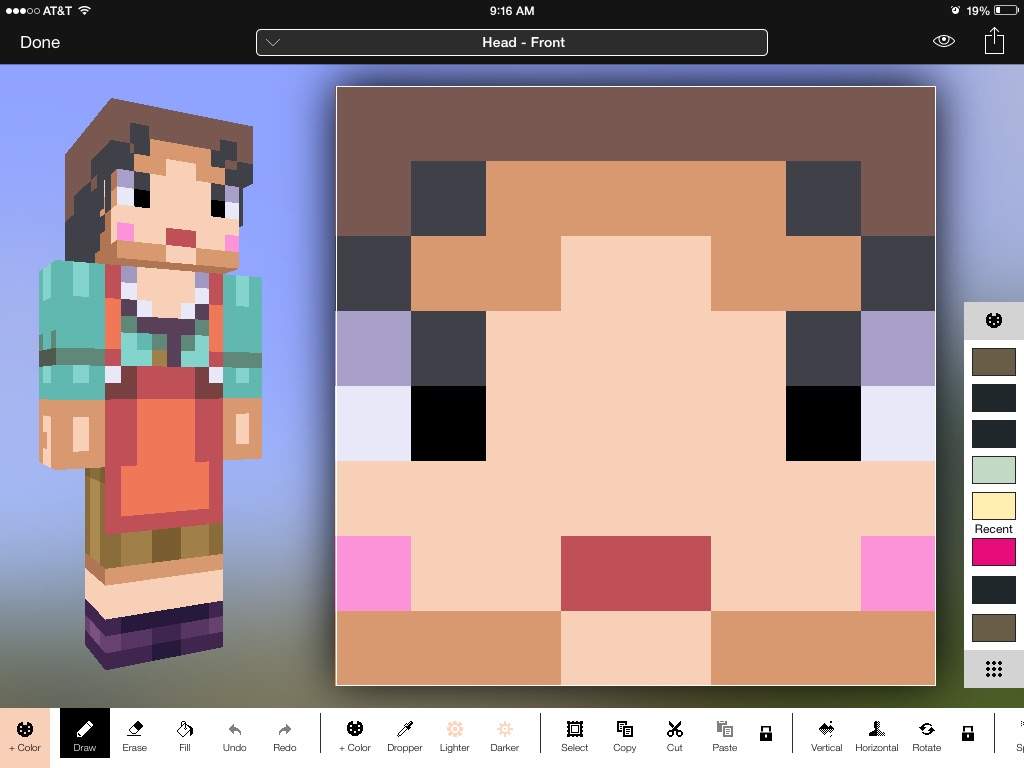Image resolution: width=1024 pixels, height=768 pixels.
Task: Open the Head - Front part dropdown
Action: [511, 42]
